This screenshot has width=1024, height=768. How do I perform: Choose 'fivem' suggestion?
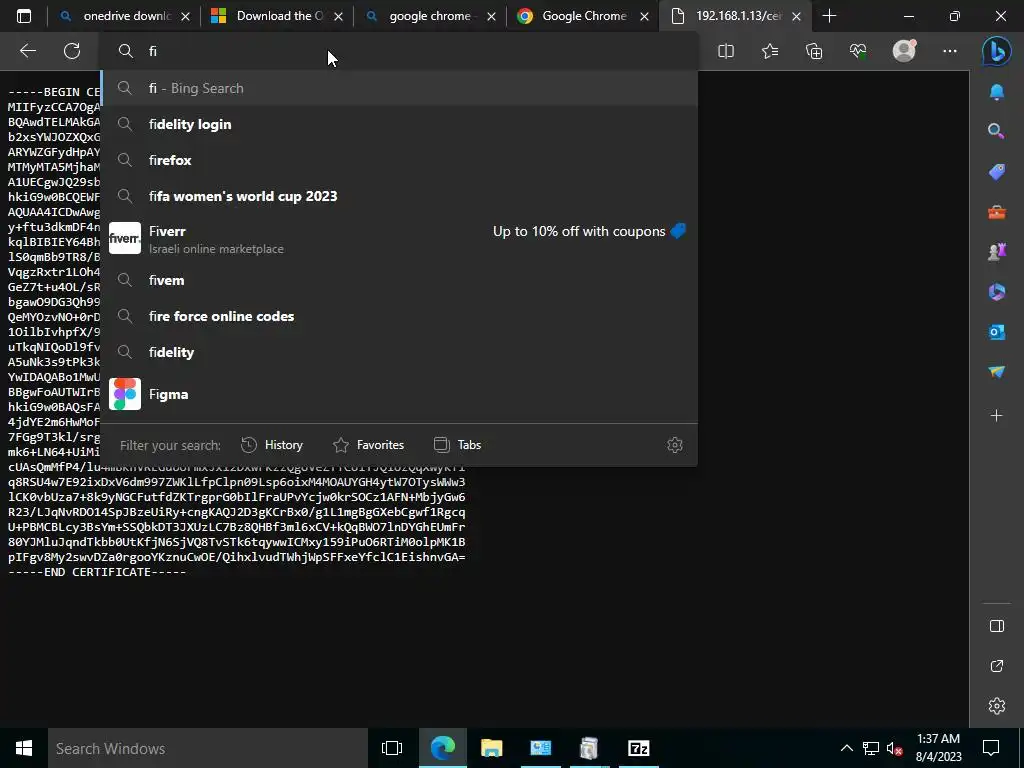point(400,280)
